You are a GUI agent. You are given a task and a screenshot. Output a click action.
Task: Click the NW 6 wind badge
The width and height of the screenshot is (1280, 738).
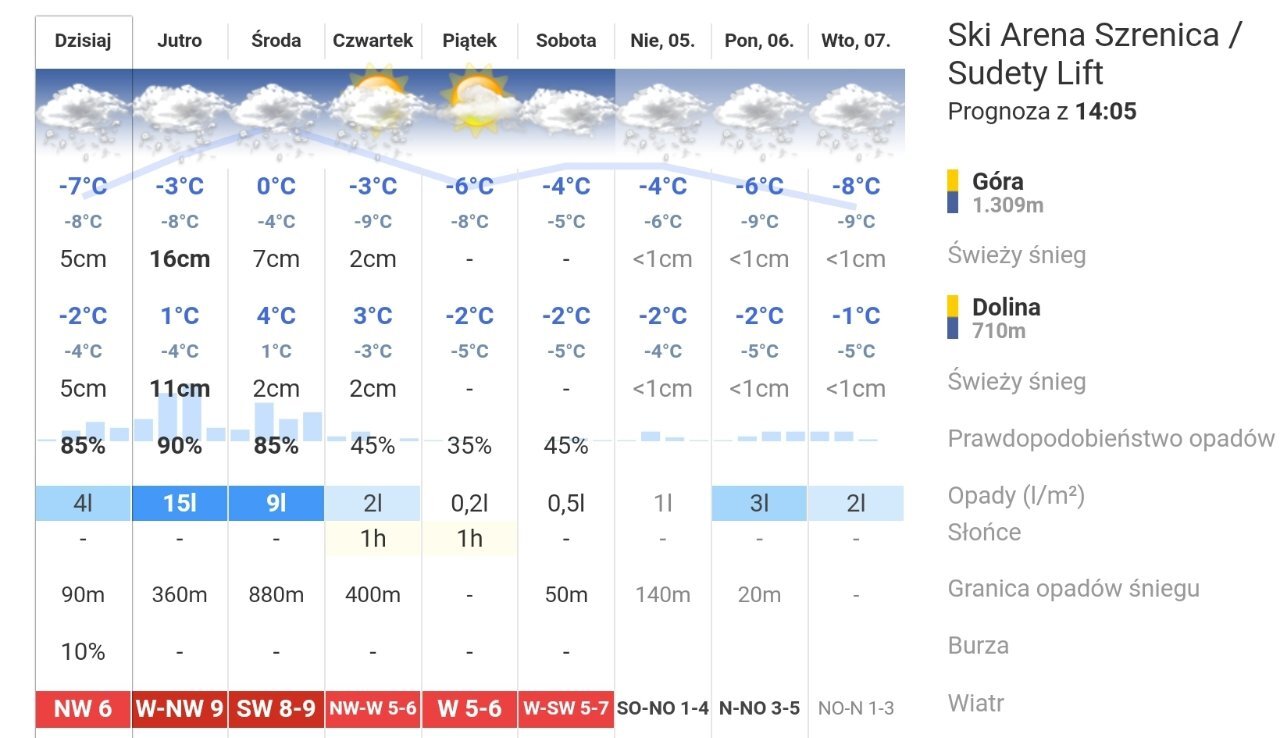[x=83, y=709]
